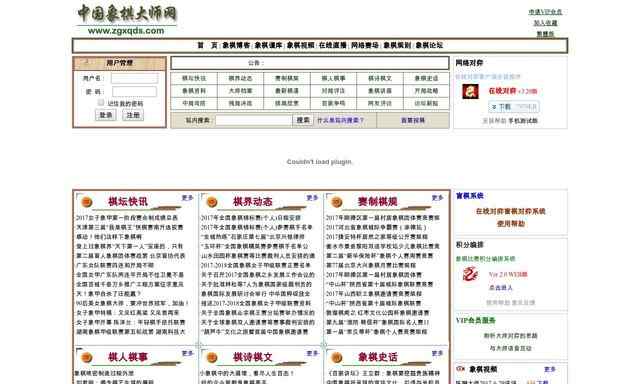Open 象棋谱库 in the nav bar
Image resolution: width=640 pixels, height=384 pixels.
[268, 45]
